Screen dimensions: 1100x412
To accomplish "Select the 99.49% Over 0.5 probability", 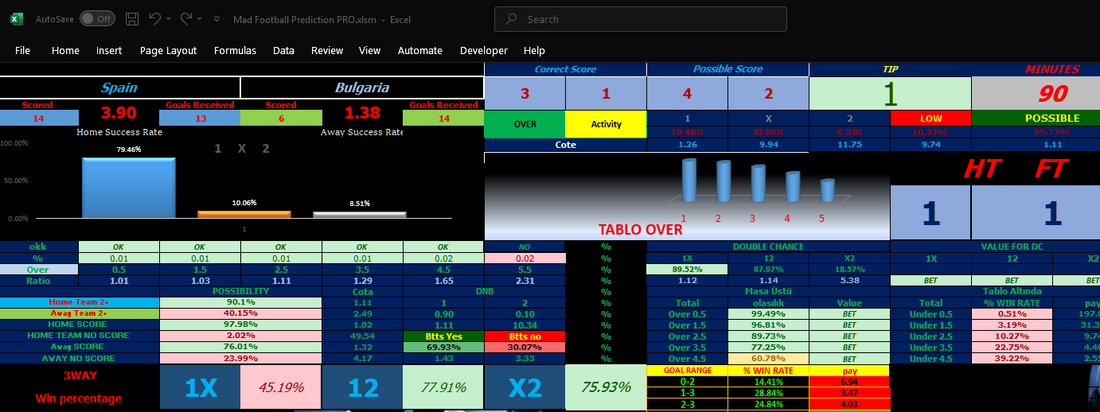I will (x=768, y=314).
